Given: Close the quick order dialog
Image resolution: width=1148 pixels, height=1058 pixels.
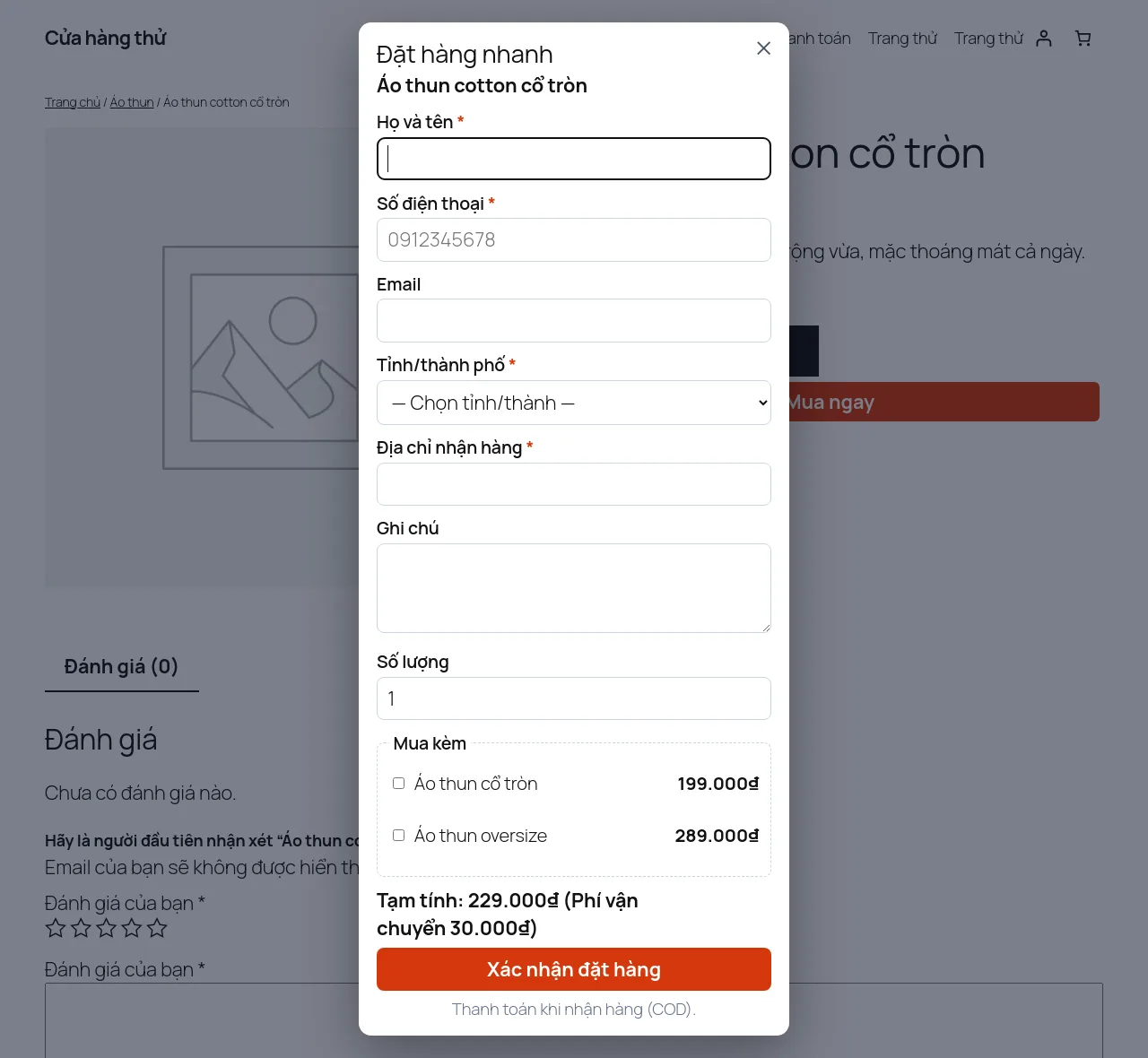Looking at the screenshot, I should 763,48.
